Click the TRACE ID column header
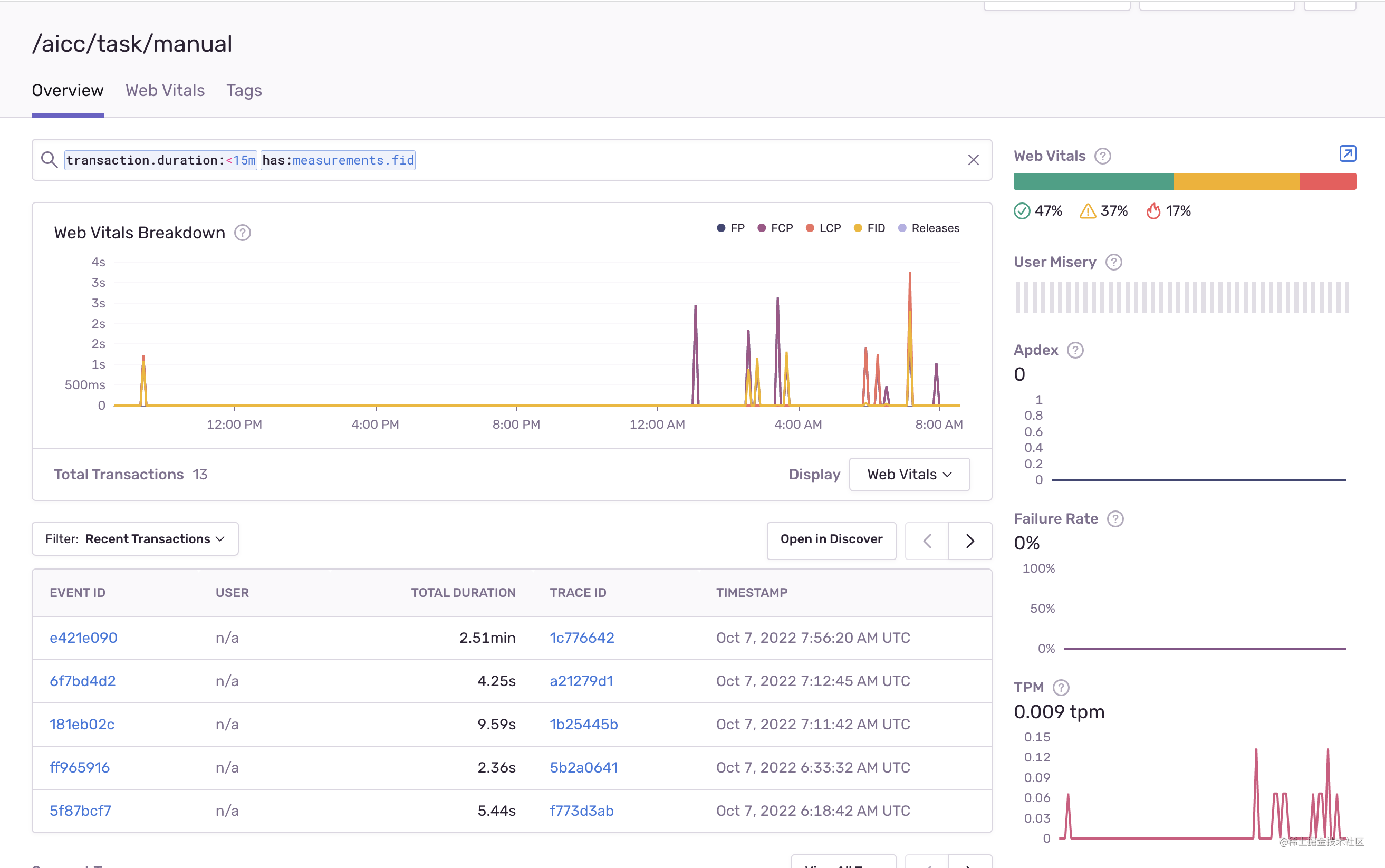 578,593
